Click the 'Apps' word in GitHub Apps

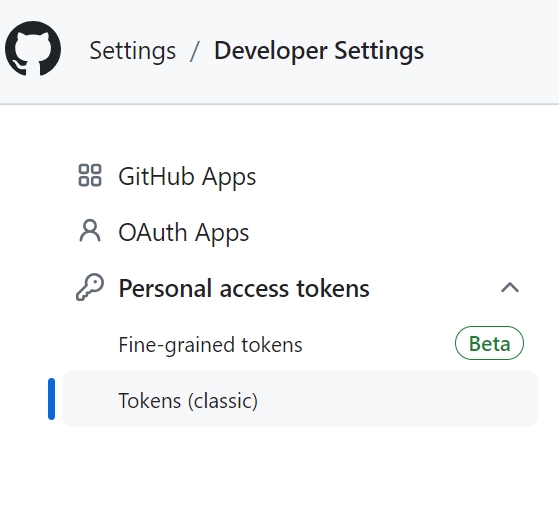229,177
